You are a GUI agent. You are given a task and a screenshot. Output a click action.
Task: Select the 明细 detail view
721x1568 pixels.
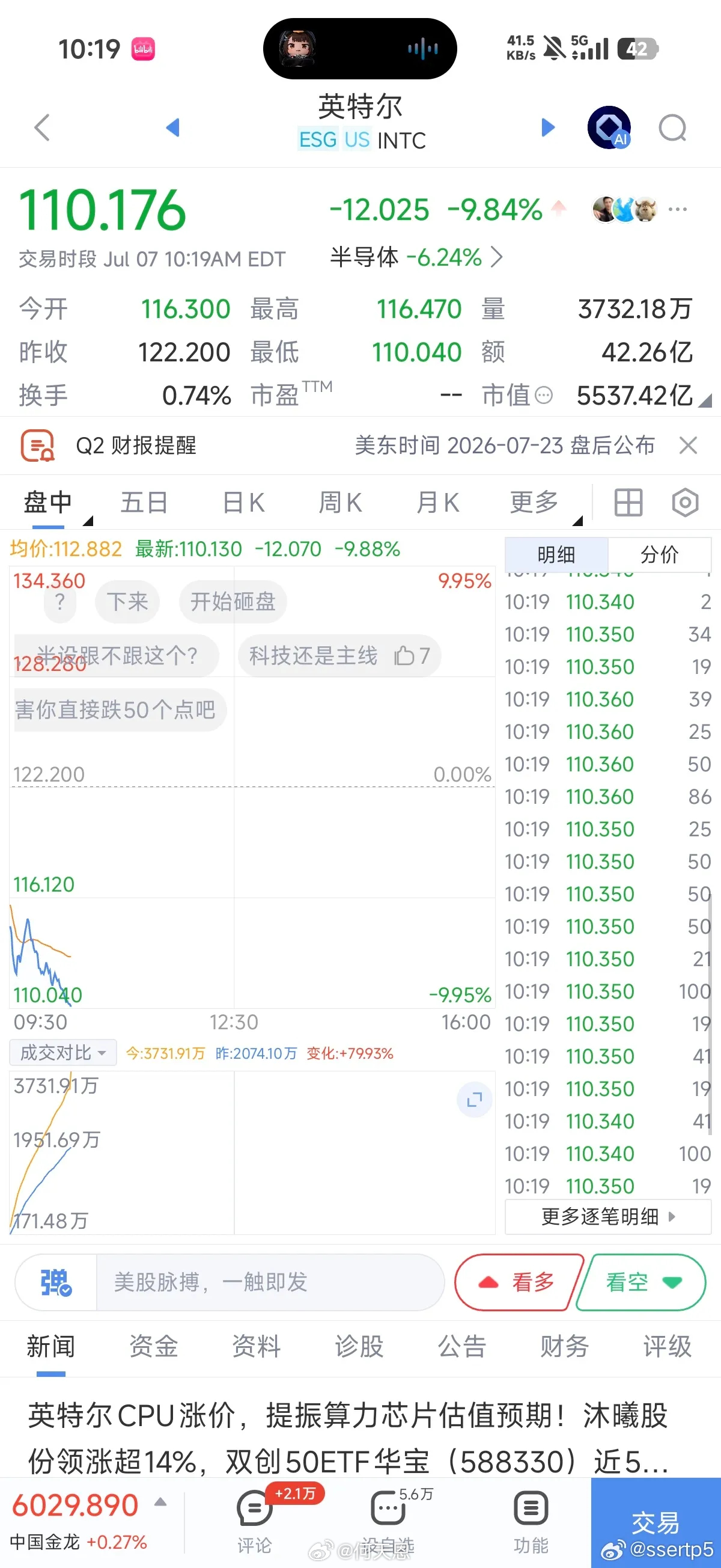(x=556, y=554)
